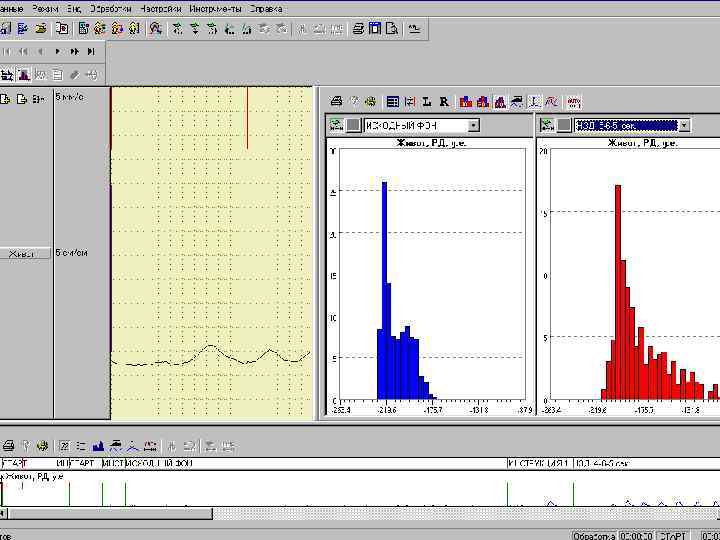Click the printer icon in main toolbar
This screenshot has height=540, width=720.
click(x=357, y=29)
